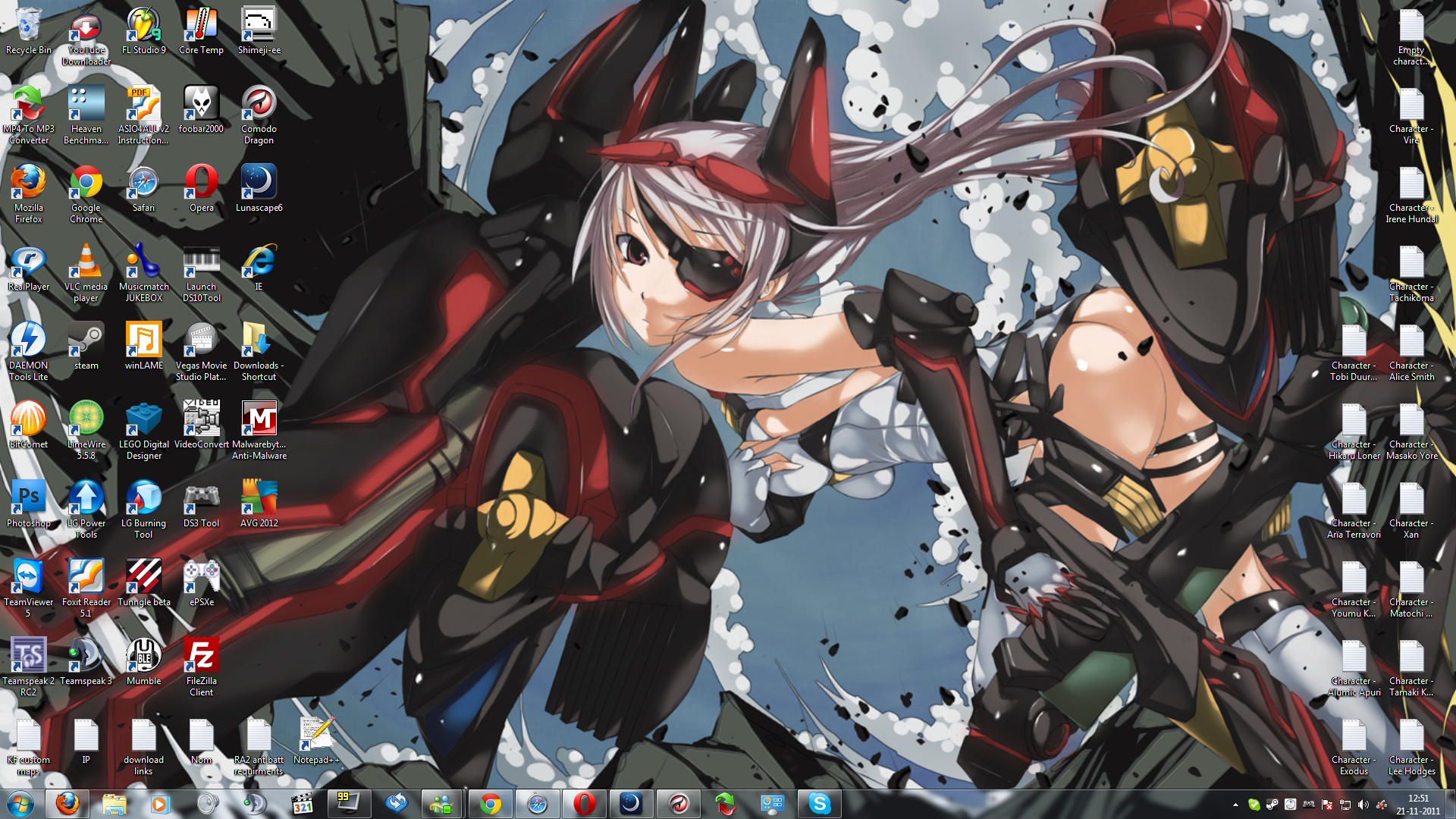
Task: Open MP4 To MP3 Converter icon
Action: [29, 115]
